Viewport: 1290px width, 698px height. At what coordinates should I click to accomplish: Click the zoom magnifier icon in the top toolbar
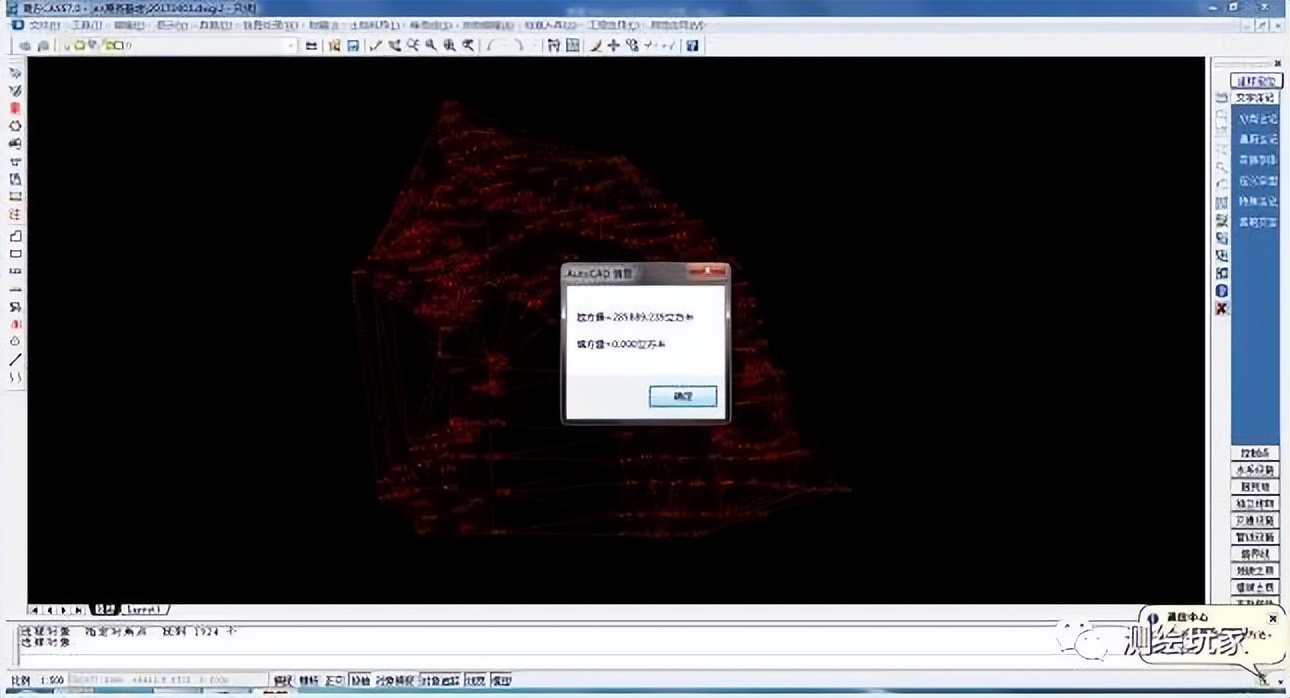tap(431, 46)
